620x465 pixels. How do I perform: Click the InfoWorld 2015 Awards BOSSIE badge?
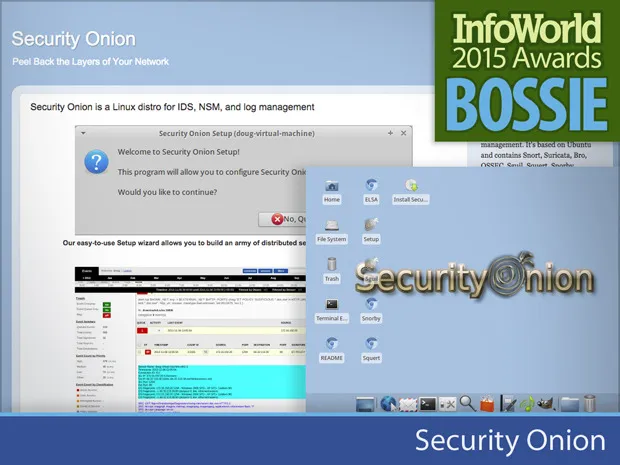pyautogui.click(x=527, y=70)
